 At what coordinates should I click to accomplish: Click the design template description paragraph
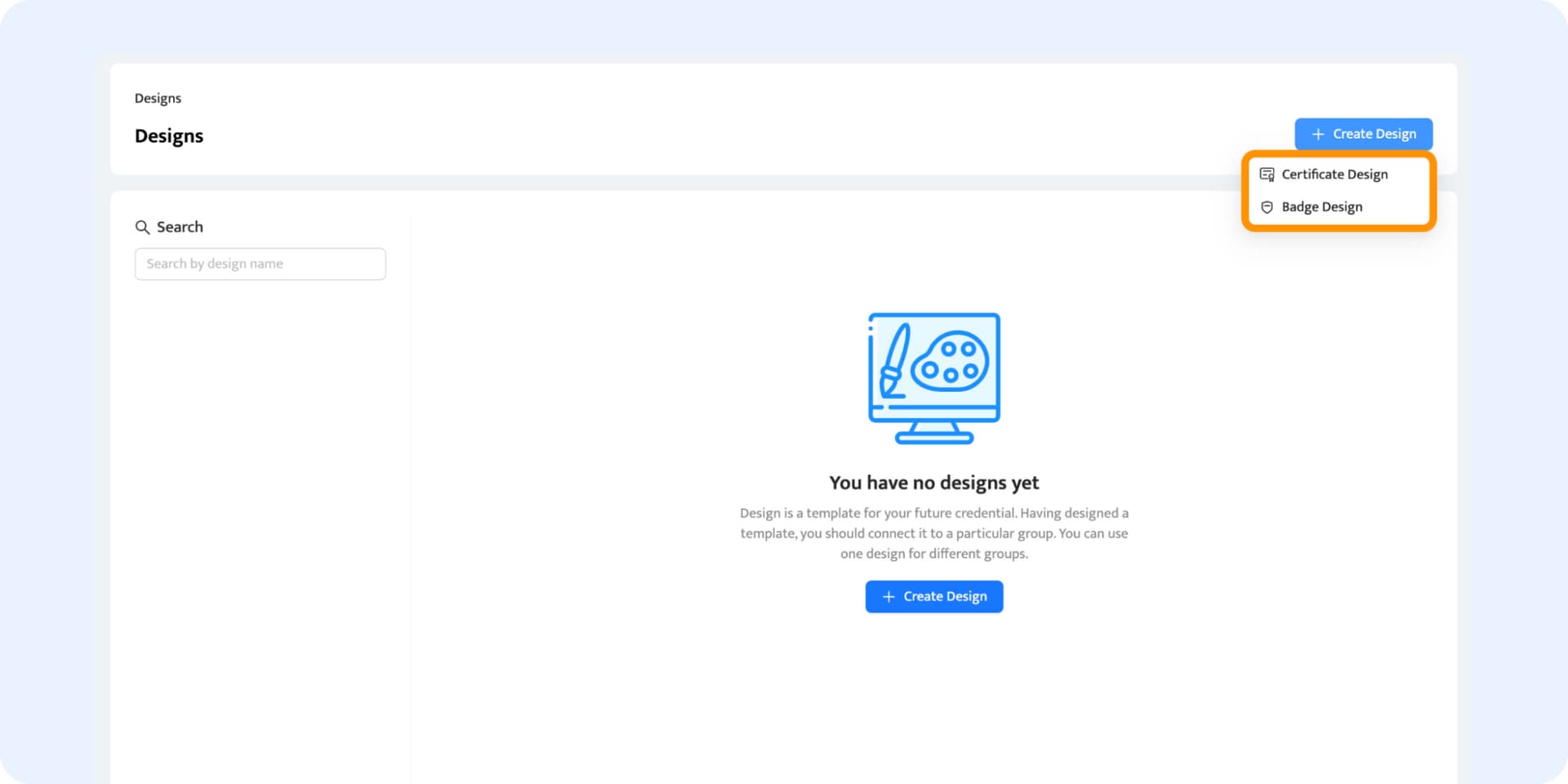(933, 533)
